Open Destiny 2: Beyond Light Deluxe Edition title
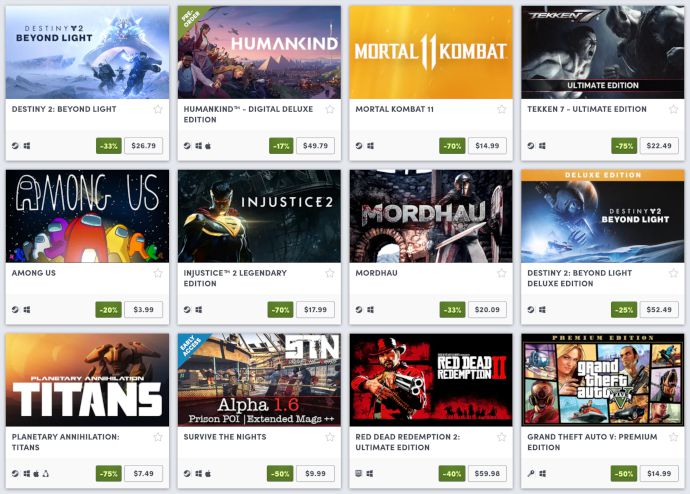The image size is (690, 494). (x=580, y=278)
